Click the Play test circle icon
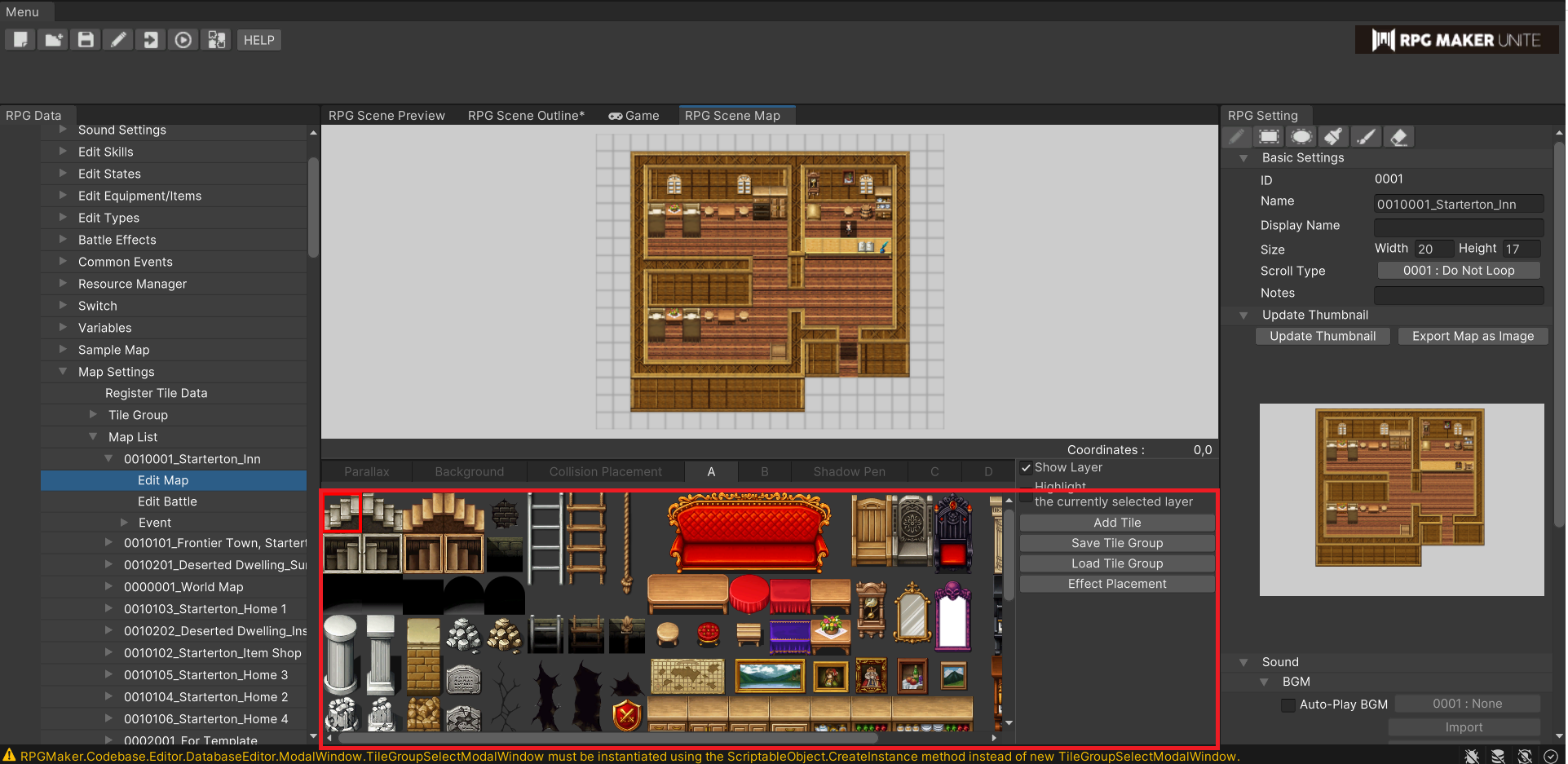 click(x=183, y=40)
